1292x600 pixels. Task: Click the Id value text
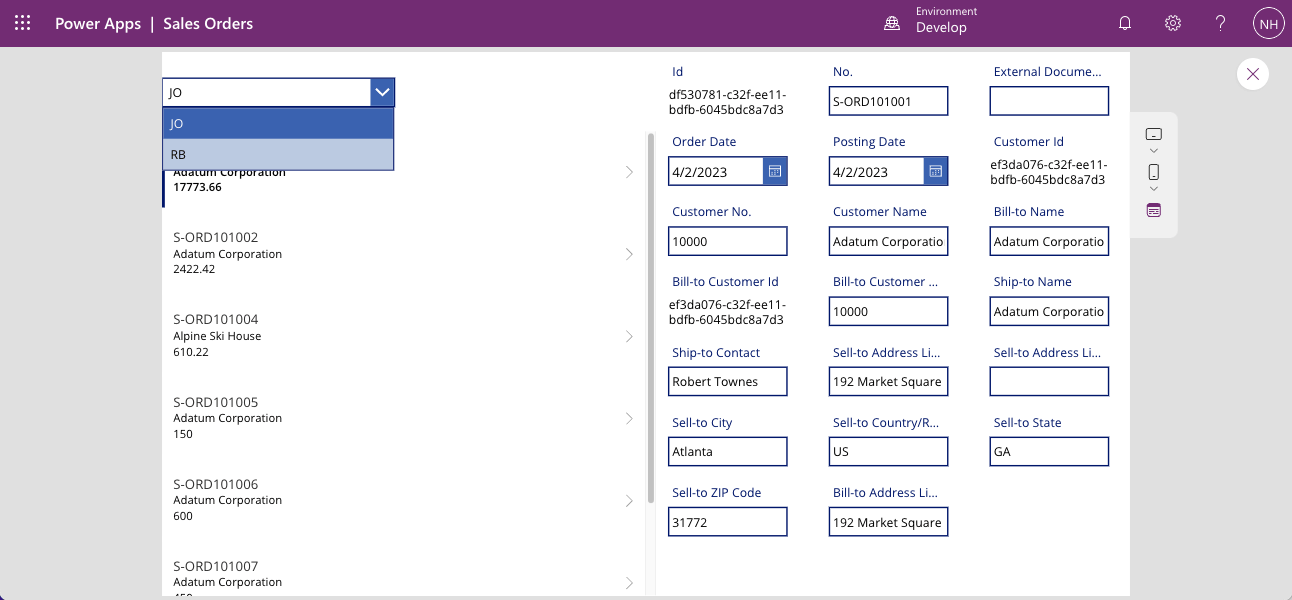tap(726, 102)
